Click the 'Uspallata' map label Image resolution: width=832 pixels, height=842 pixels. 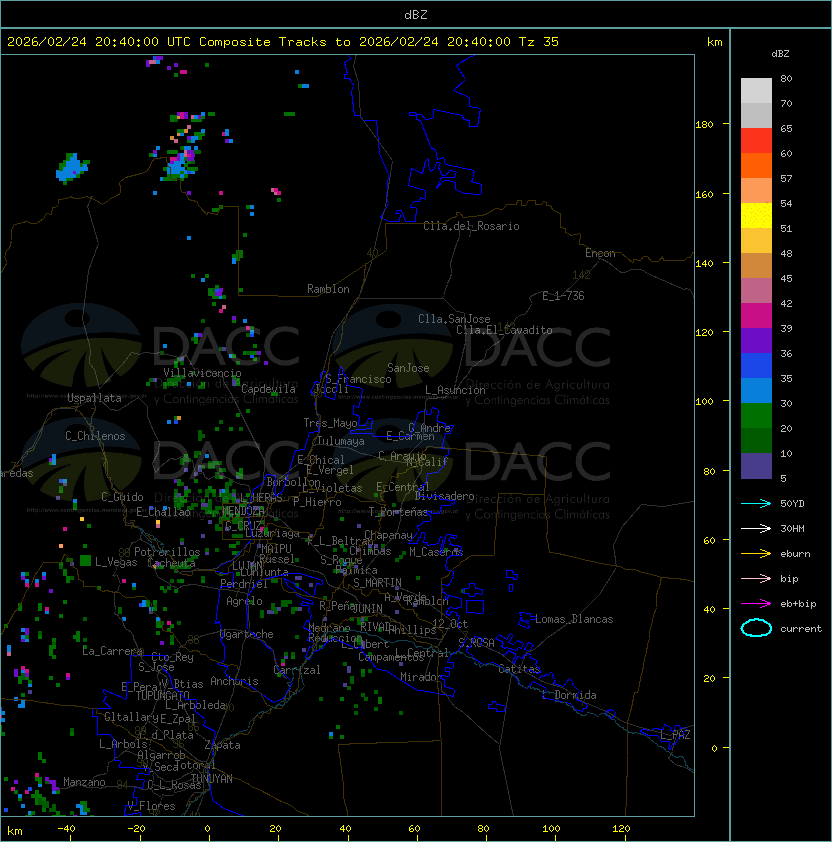click(x=94, y=398)
